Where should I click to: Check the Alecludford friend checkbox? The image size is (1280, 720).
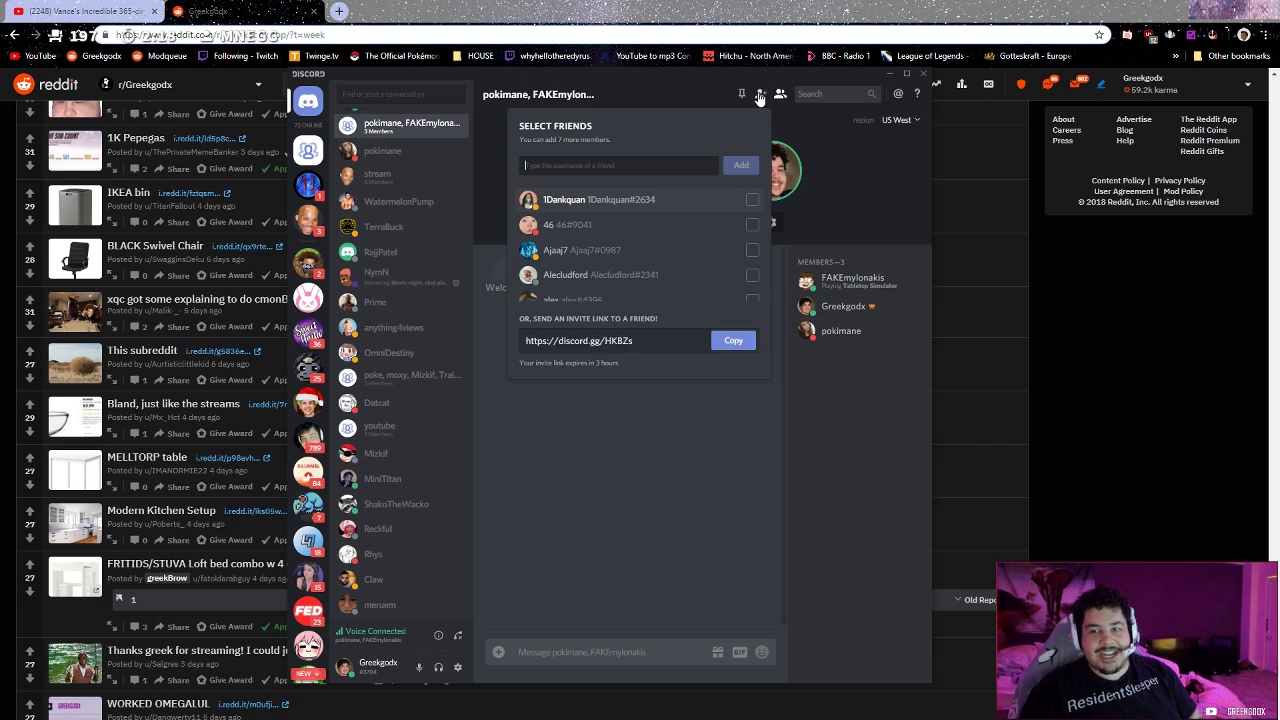point(752,275)
